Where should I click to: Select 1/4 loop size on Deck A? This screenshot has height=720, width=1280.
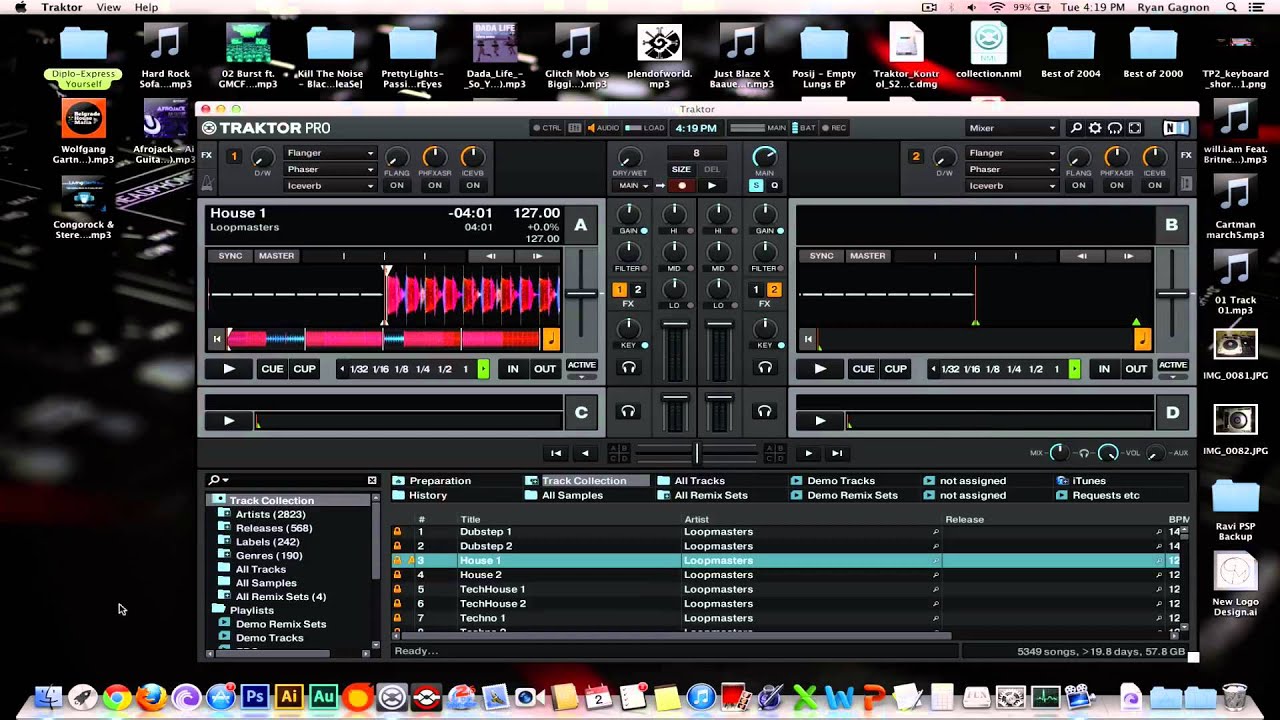click(x=422, y=369)
